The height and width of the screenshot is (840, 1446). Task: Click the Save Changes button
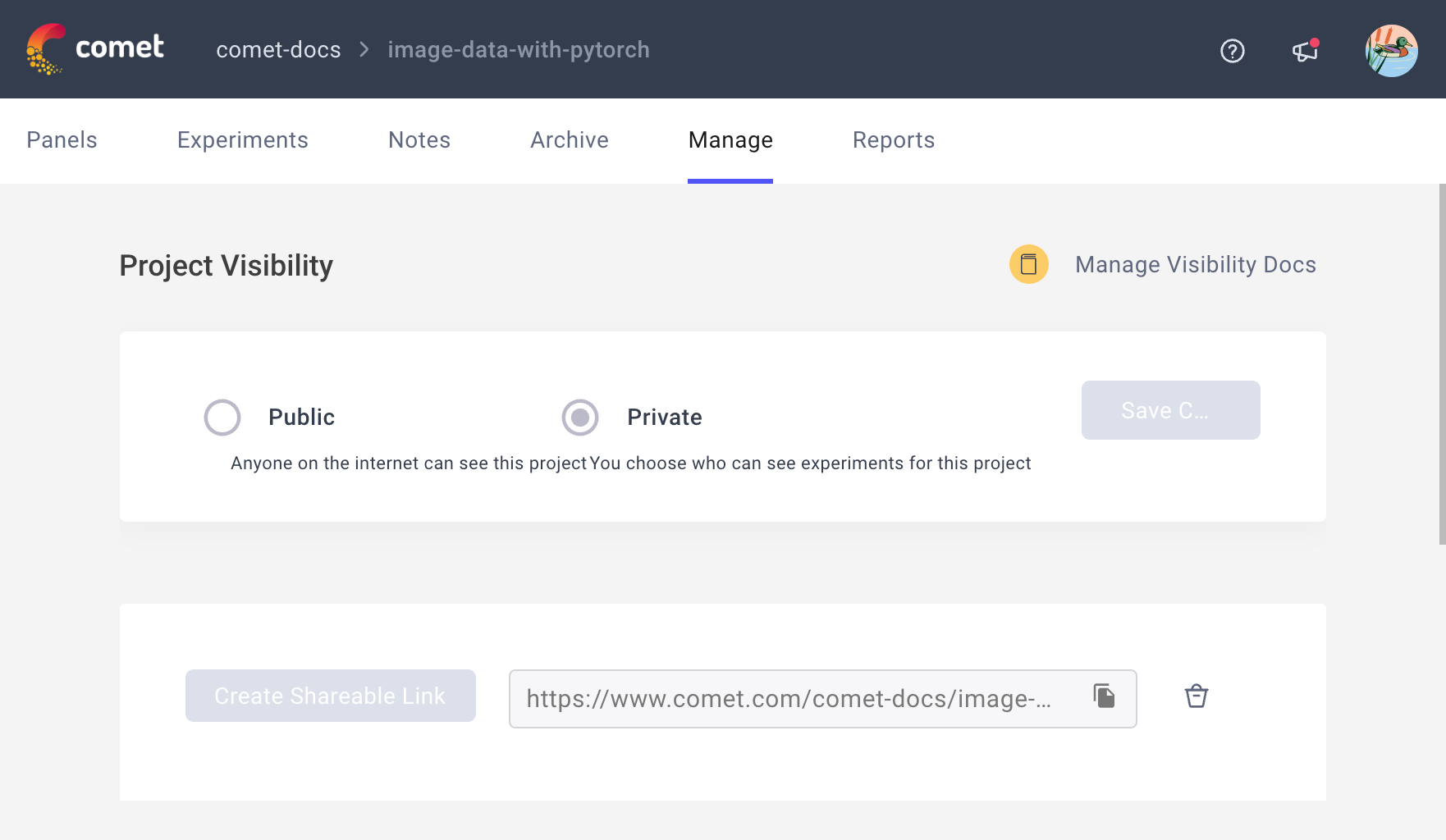[1170, 410]
